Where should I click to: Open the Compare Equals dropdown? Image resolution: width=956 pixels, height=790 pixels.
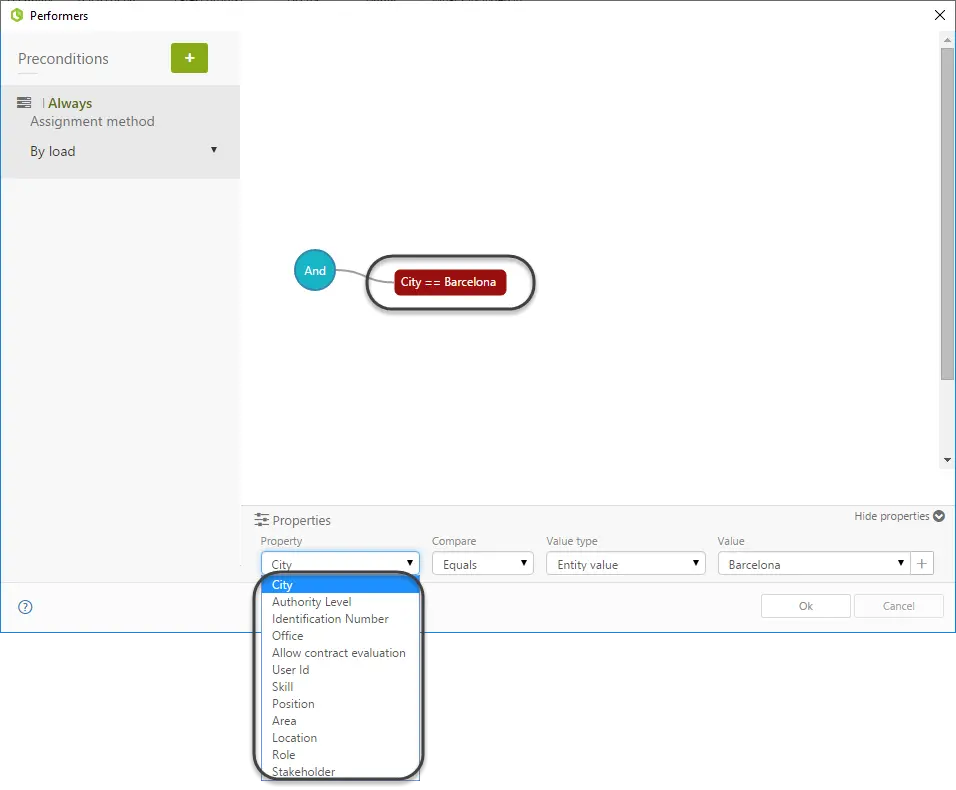483,564
